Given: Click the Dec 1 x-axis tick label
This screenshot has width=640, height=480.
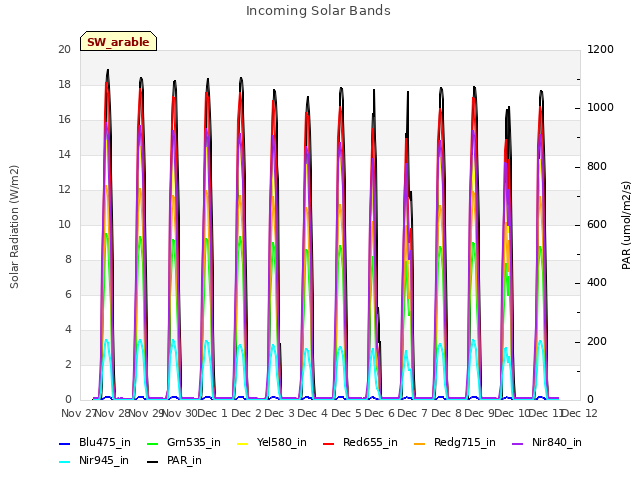Looking at the screenshot, I should [212, 413].
